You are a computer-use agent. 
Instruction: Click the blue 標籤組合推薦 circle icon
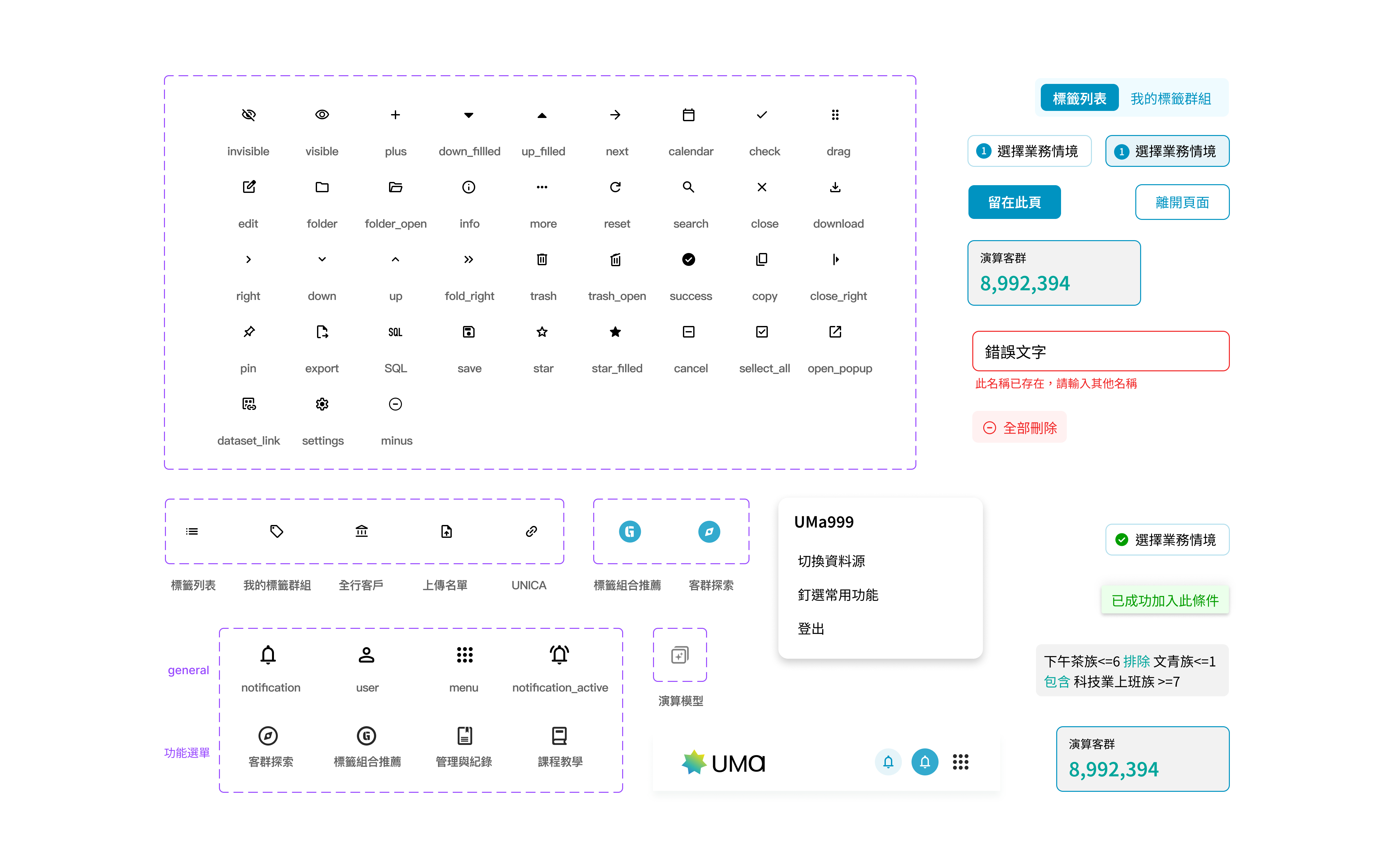click(630, 532)
